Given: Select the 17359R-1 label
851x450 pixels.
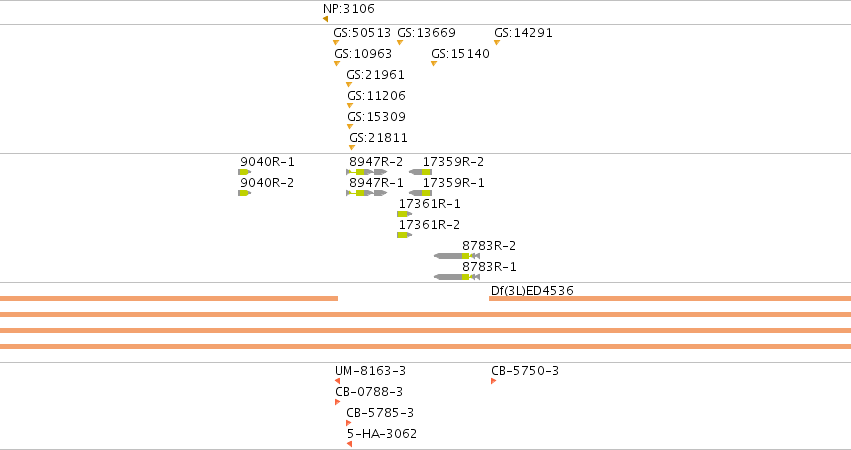Looking at the screenshot, I should (454, 183).
